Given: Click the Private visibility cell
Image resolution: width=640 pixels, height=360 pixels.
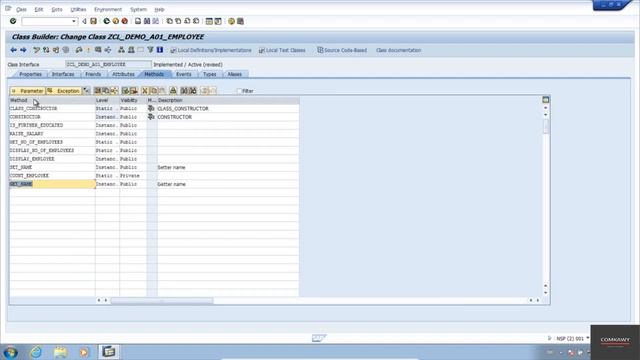Looking at the screenshot, I should 133,176.
